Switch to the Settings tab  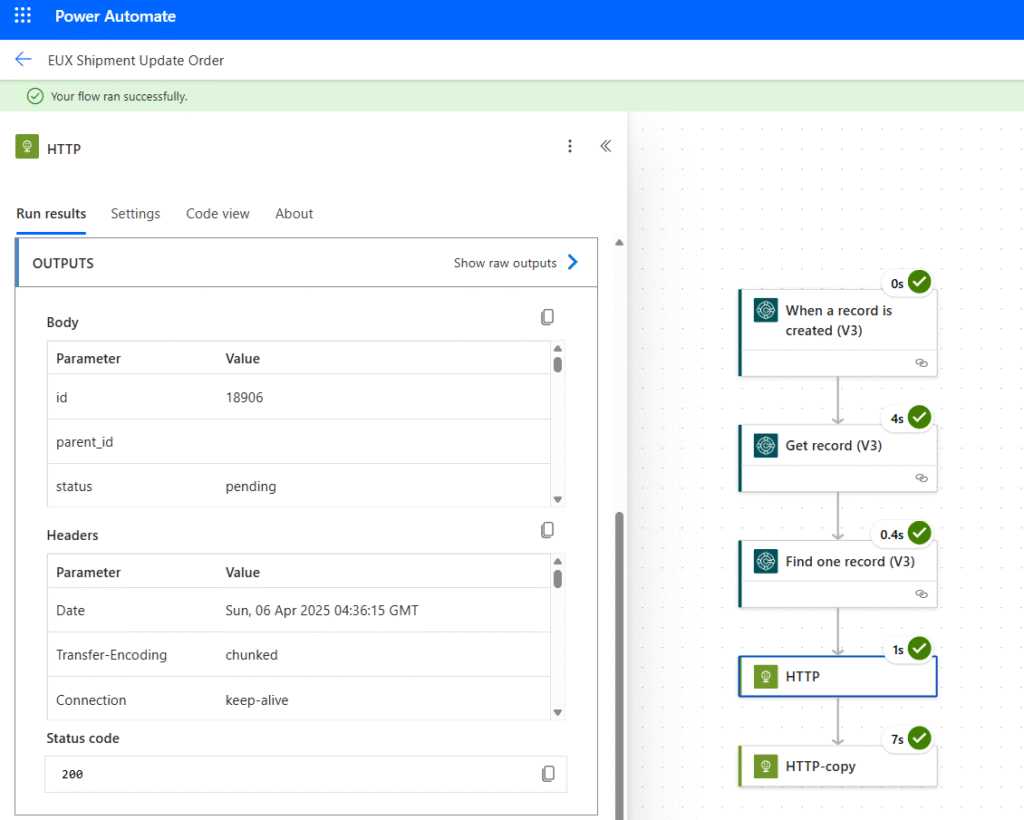tap(135, 214)
